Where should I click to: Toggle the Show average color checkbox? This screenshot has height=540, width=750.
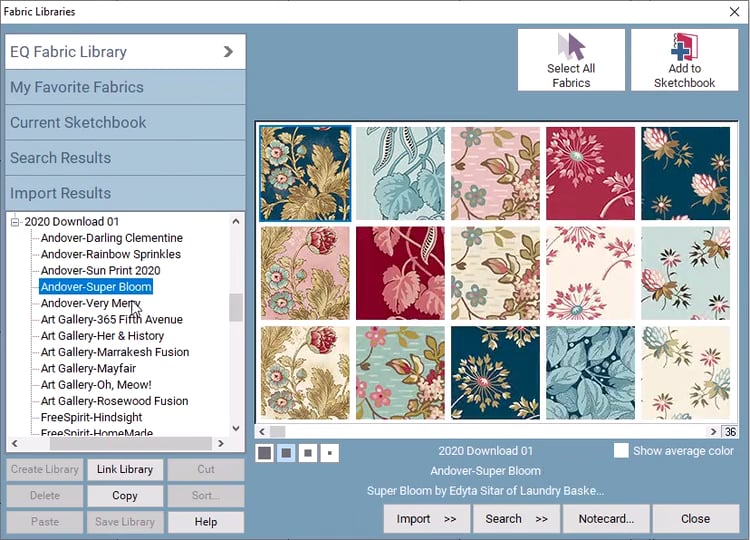[x=621, y=451]
